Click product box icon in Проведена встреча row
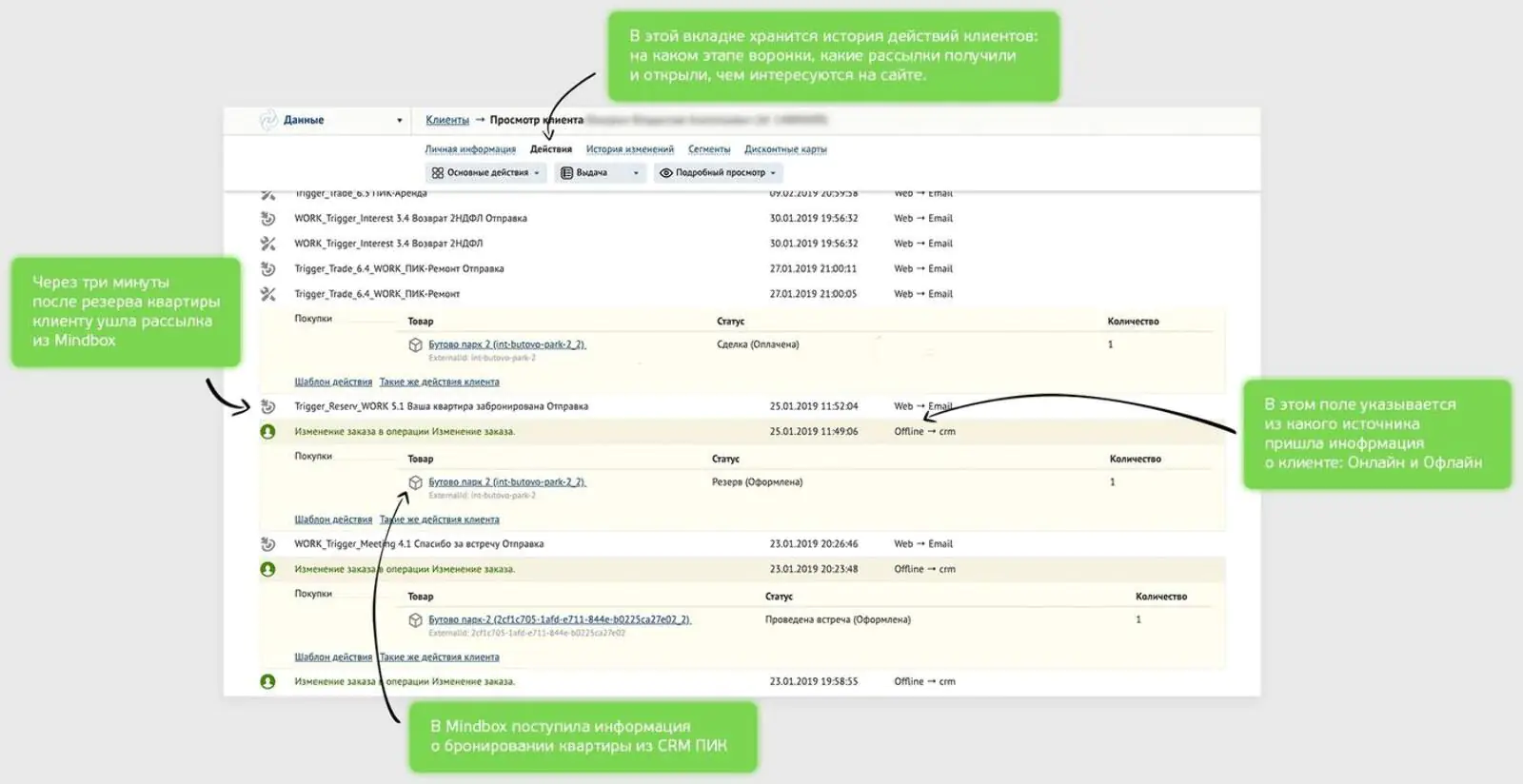The image size is (1523, 784). coord(415,620)
